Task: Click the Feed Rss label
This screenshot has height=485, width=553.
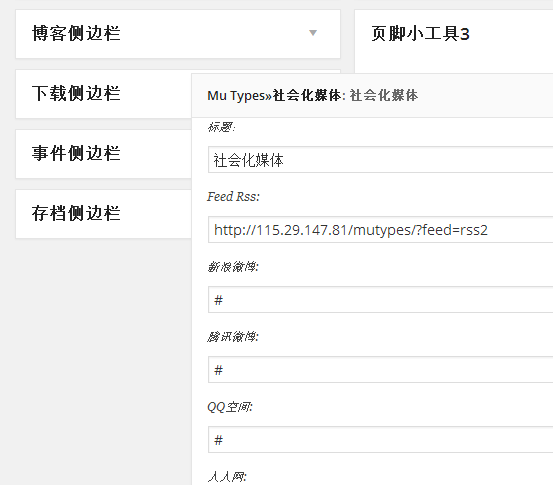Action: [233, 196]
